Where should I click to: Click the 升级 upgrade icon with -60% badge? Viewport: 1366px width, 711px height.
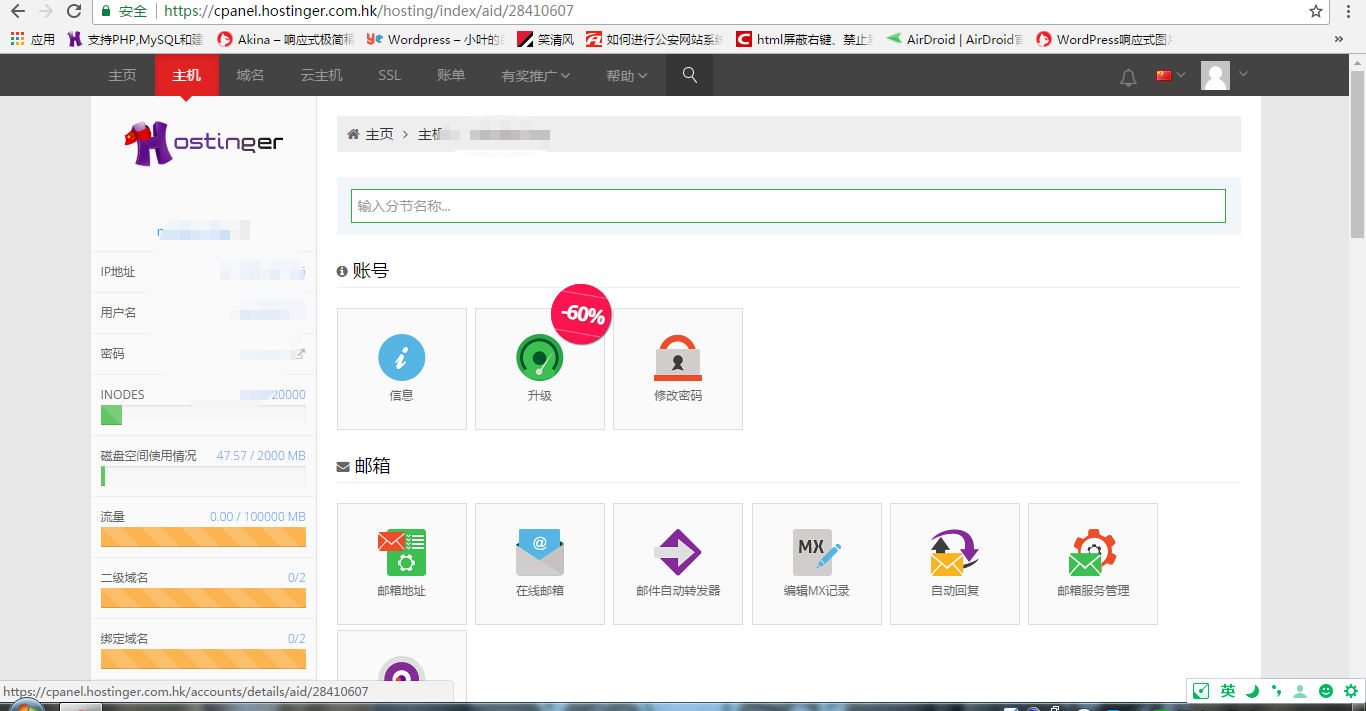pyautogui.click(x=539, y=368)
